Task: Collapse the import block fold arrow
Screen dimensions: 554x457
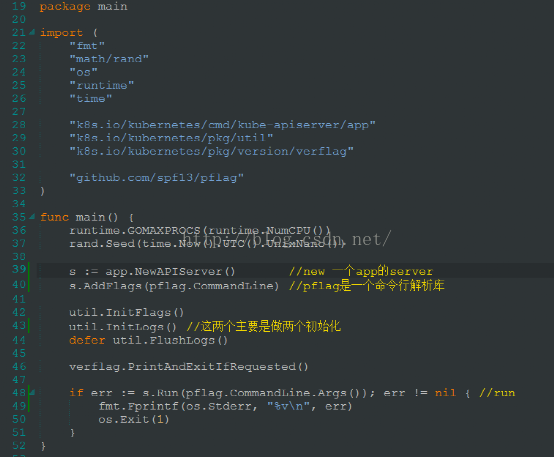Action: point(32,32)
